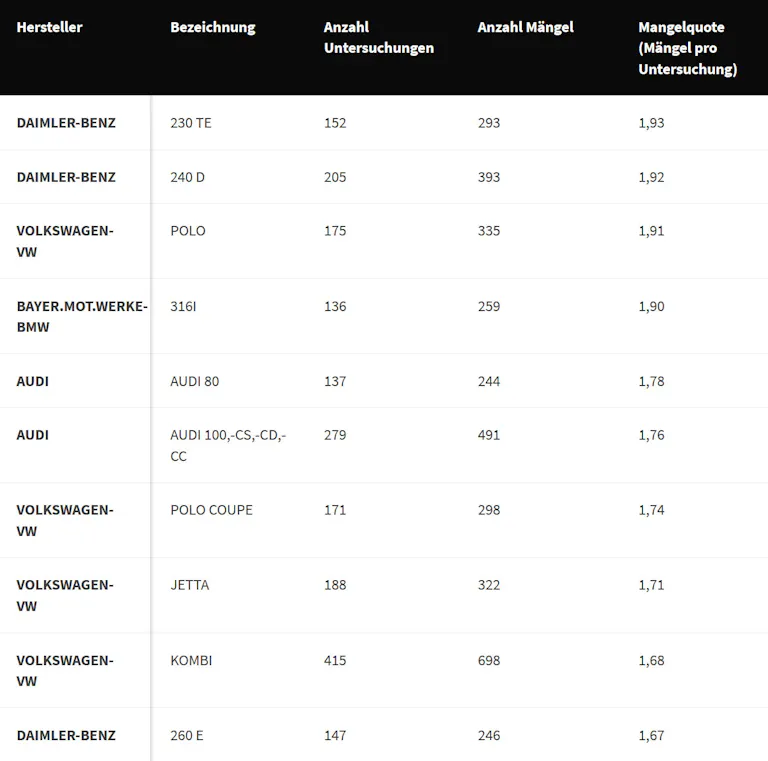Select the 240 D model cell
This screenshot has height=761, width=768.
(187, 177)
